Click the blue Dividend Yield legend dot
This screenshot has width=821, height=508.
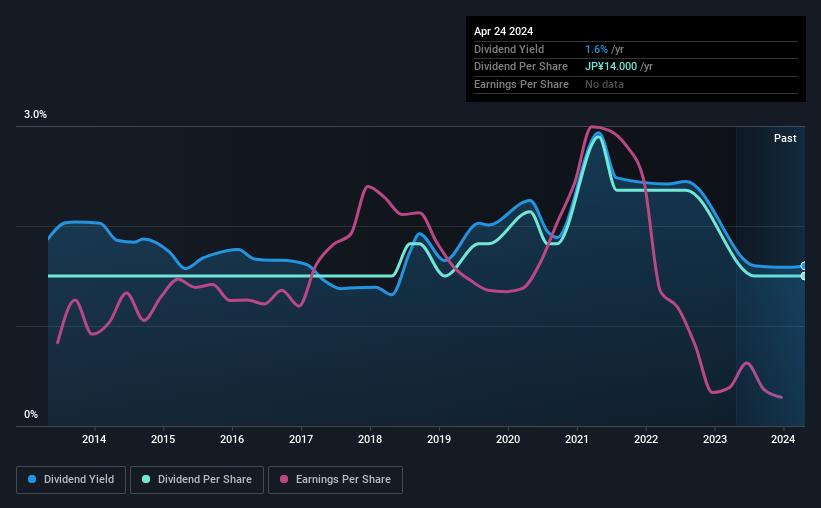tap(32, 479)
